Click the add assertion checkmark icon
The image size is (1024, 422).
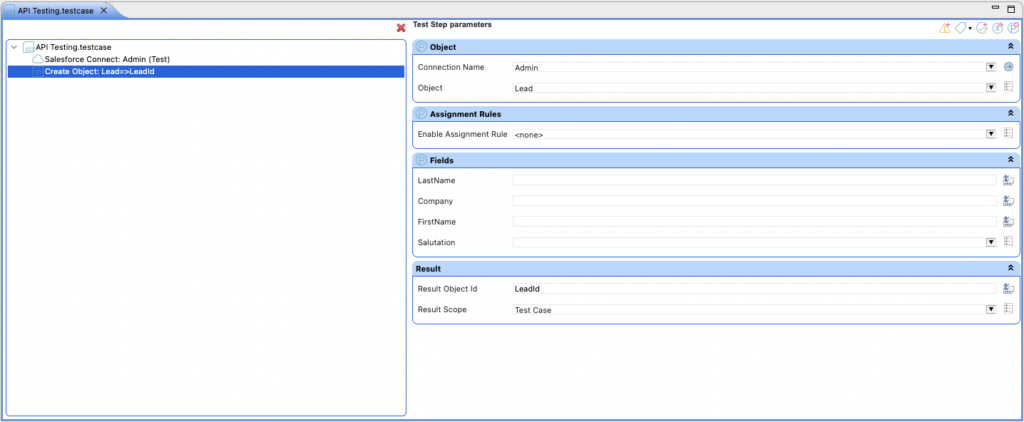point(981,28)
